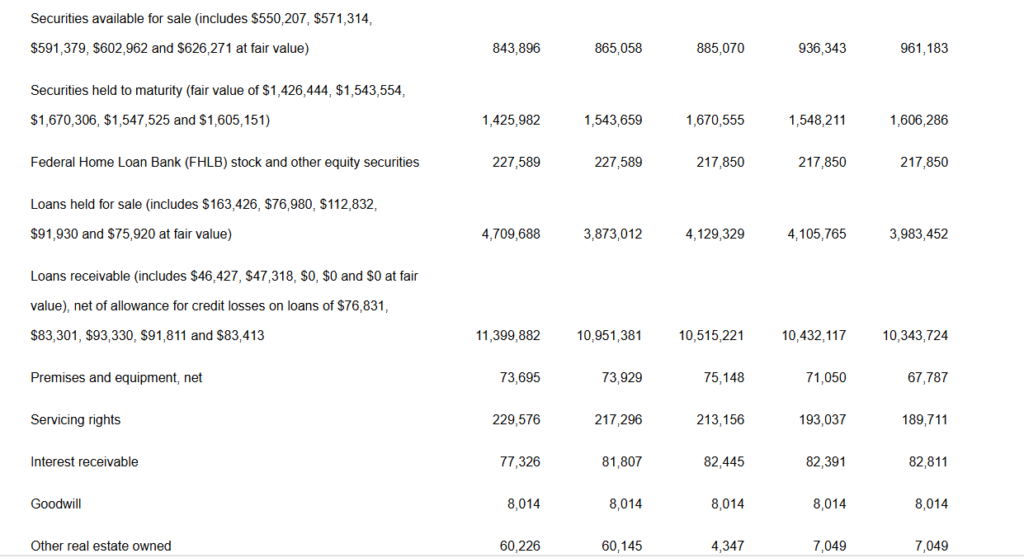Select the 4,709,688 loans held for sale value
The height and width of the screenshot is (558, 1024).
pyautogui.click(x=511, y=234)
